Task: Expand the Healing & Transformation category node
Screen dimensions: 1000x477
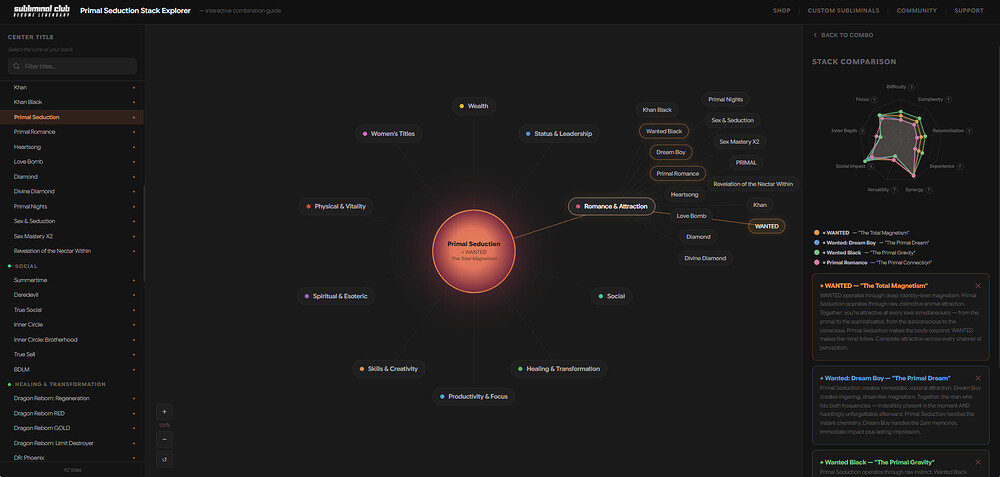Action: click(560, 368)
